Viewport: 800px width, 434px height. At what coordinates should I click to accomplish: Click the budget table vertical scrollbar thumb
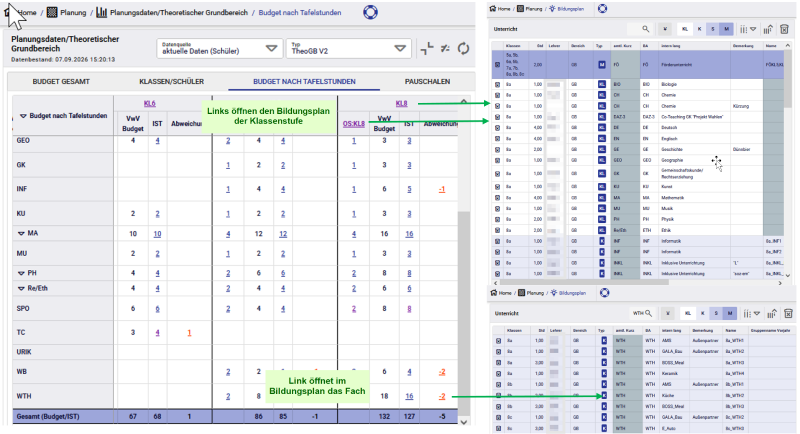[x=463, y=311]
